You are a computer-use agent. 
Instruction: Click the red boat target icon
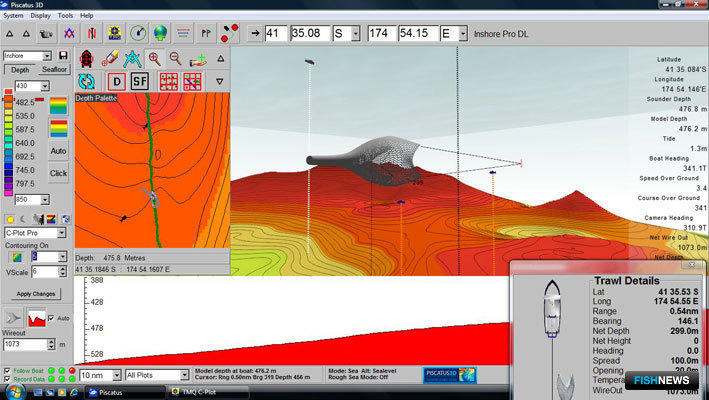[x=86, y=59]
